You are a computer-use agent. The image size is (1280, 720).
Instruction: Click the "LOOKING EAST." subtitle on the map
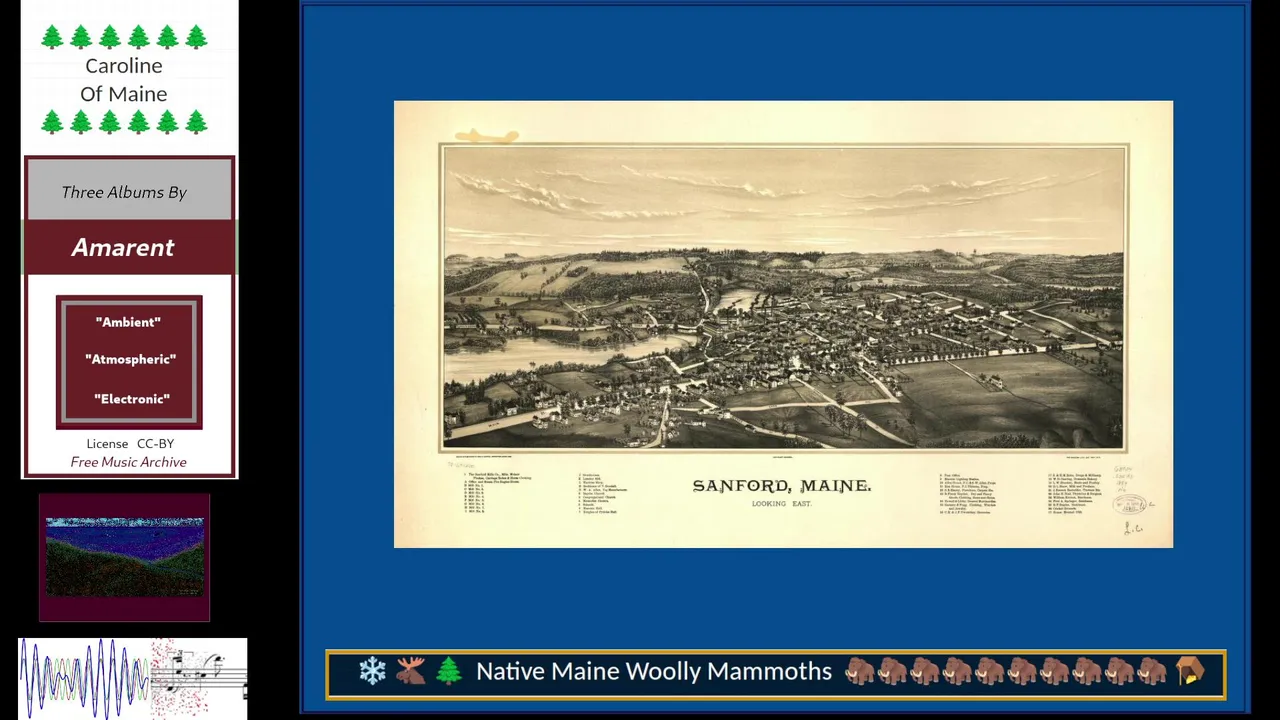[782, 504]
